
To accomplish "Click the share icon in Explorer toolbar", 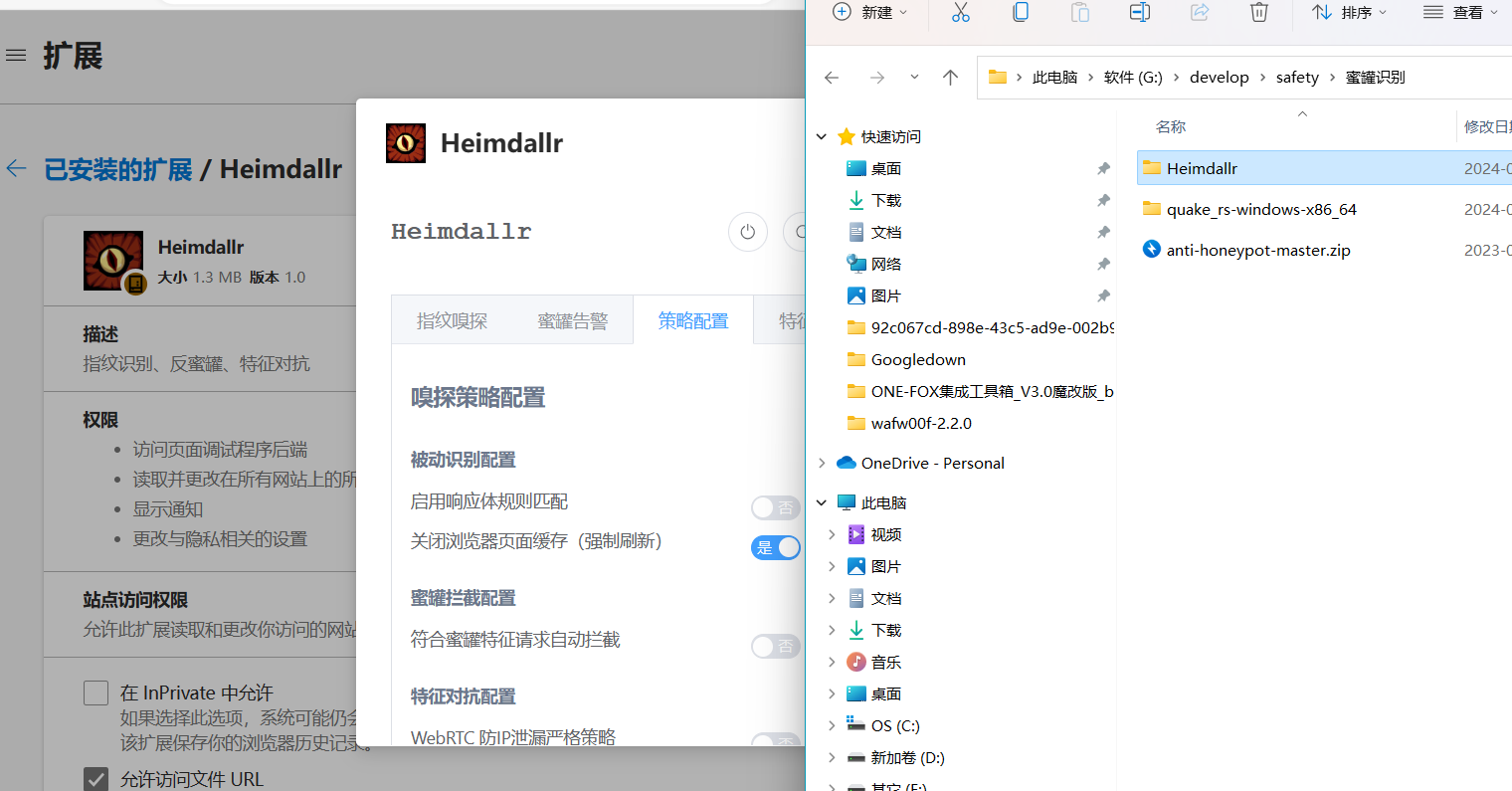I will click(1200, 12).
